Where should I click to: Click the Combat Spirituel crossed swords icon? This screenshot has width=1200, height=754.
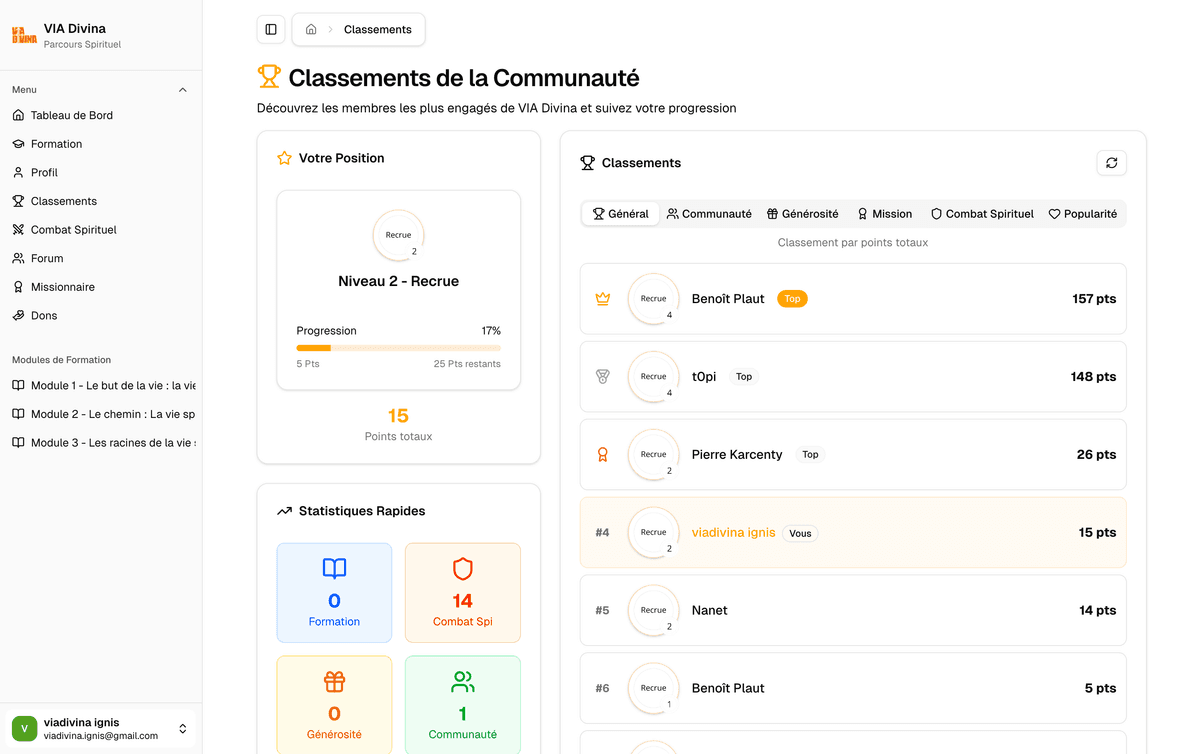18,229
